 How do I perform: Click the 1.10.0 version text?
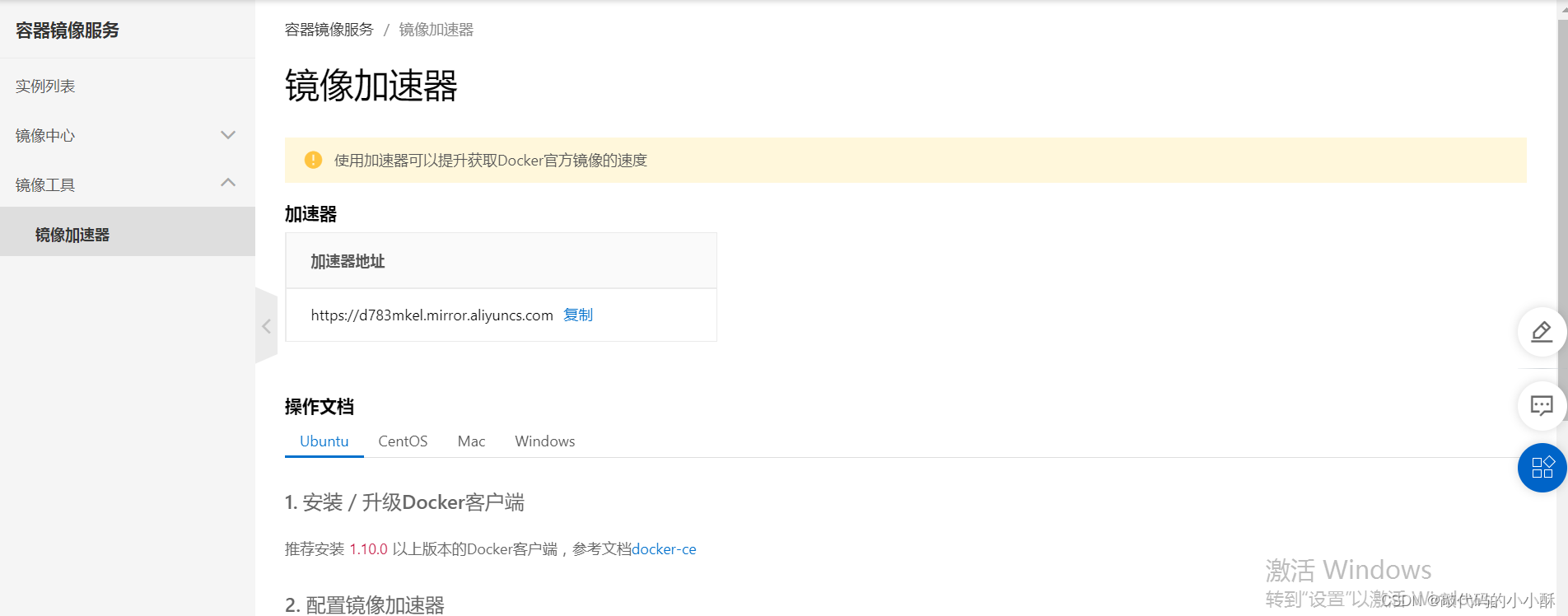(x=368, y=549)
